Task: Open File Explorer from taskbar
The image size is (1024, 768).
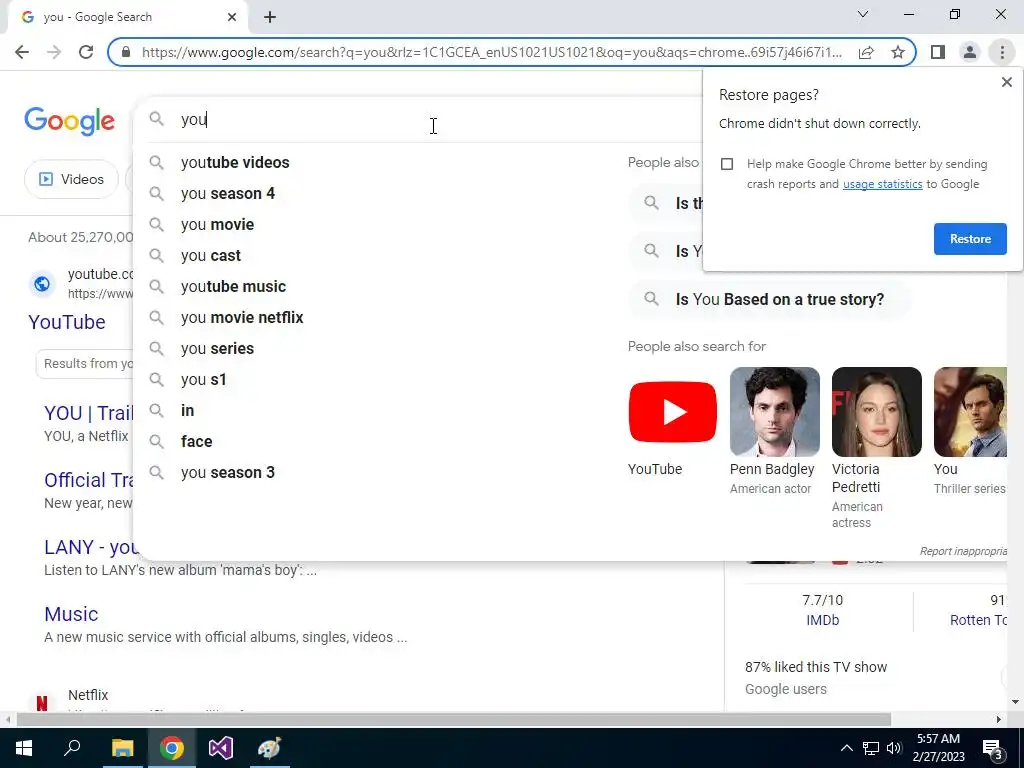Action: pos(122,748)
